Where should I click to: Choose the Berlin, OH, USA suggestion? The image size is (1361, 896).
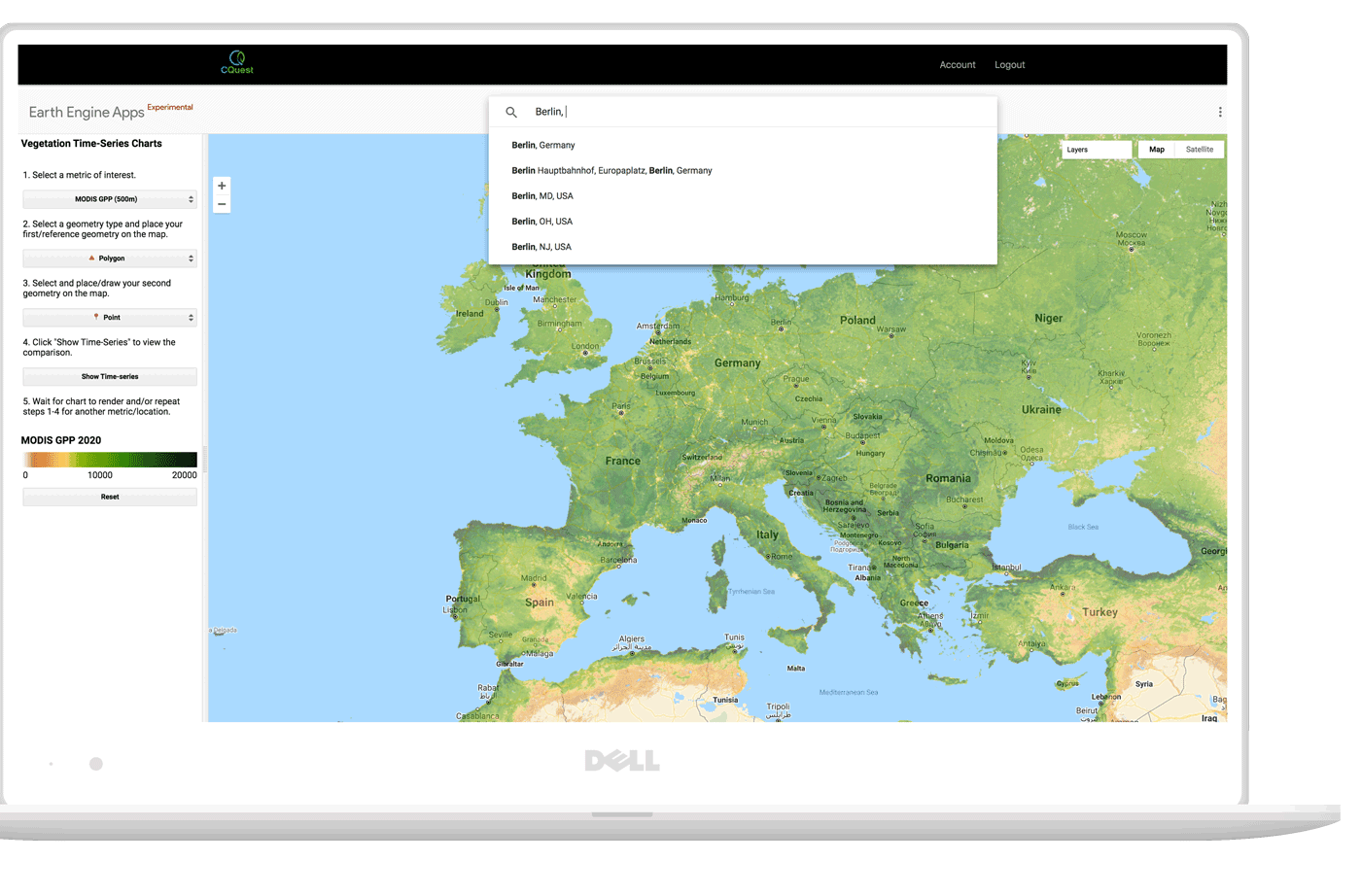click(x=743, y=221)
